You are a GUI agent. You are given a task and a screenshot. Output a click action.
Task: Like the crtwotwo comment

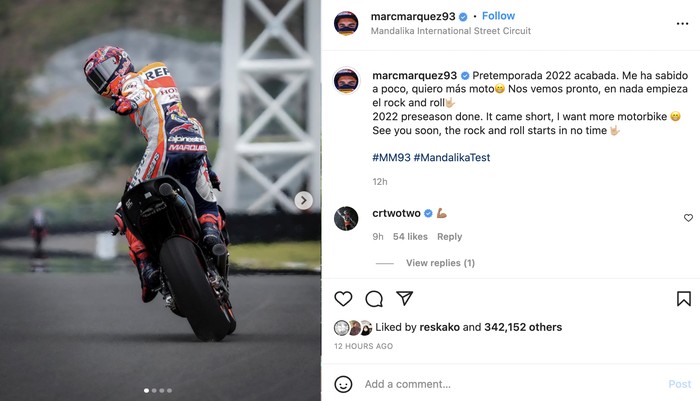688,218
